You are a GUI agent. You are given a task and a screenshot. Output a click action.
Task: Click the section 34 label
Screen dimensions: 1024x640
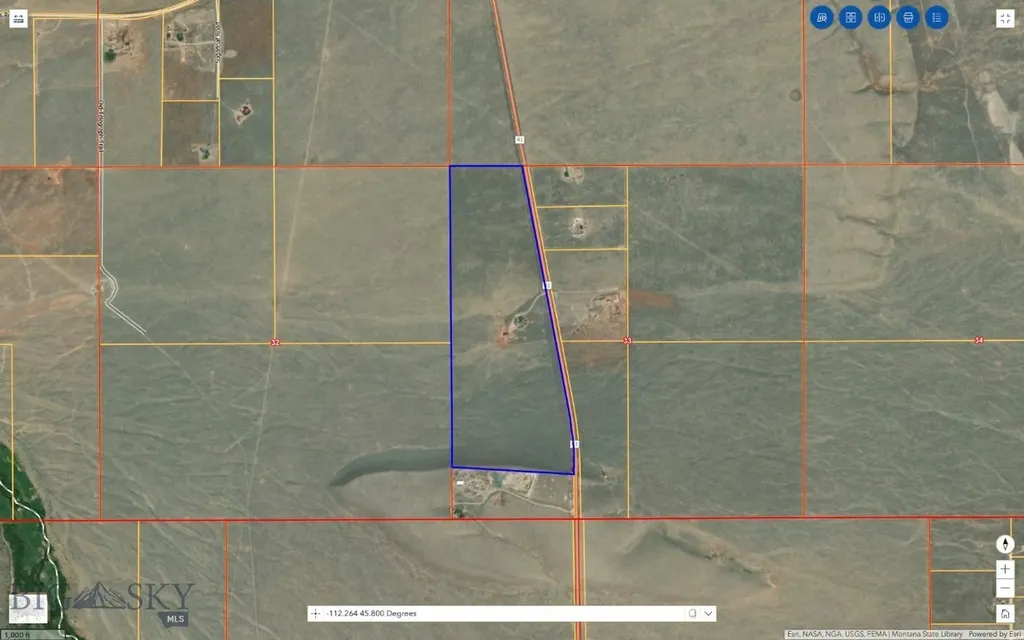pos(978,340)
